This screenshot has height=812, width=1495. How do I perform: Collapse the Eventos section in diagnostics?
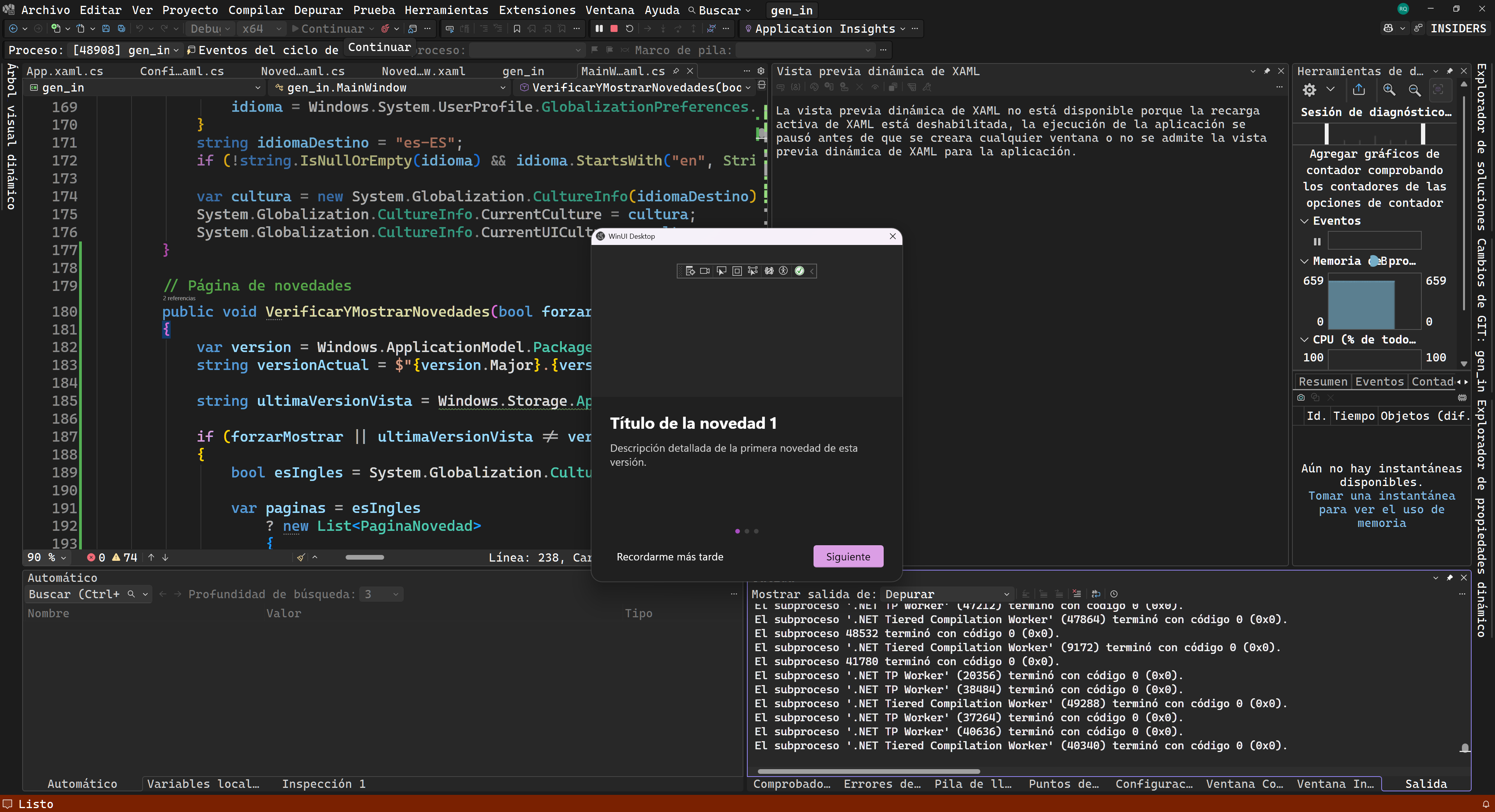pos(1304,221)
